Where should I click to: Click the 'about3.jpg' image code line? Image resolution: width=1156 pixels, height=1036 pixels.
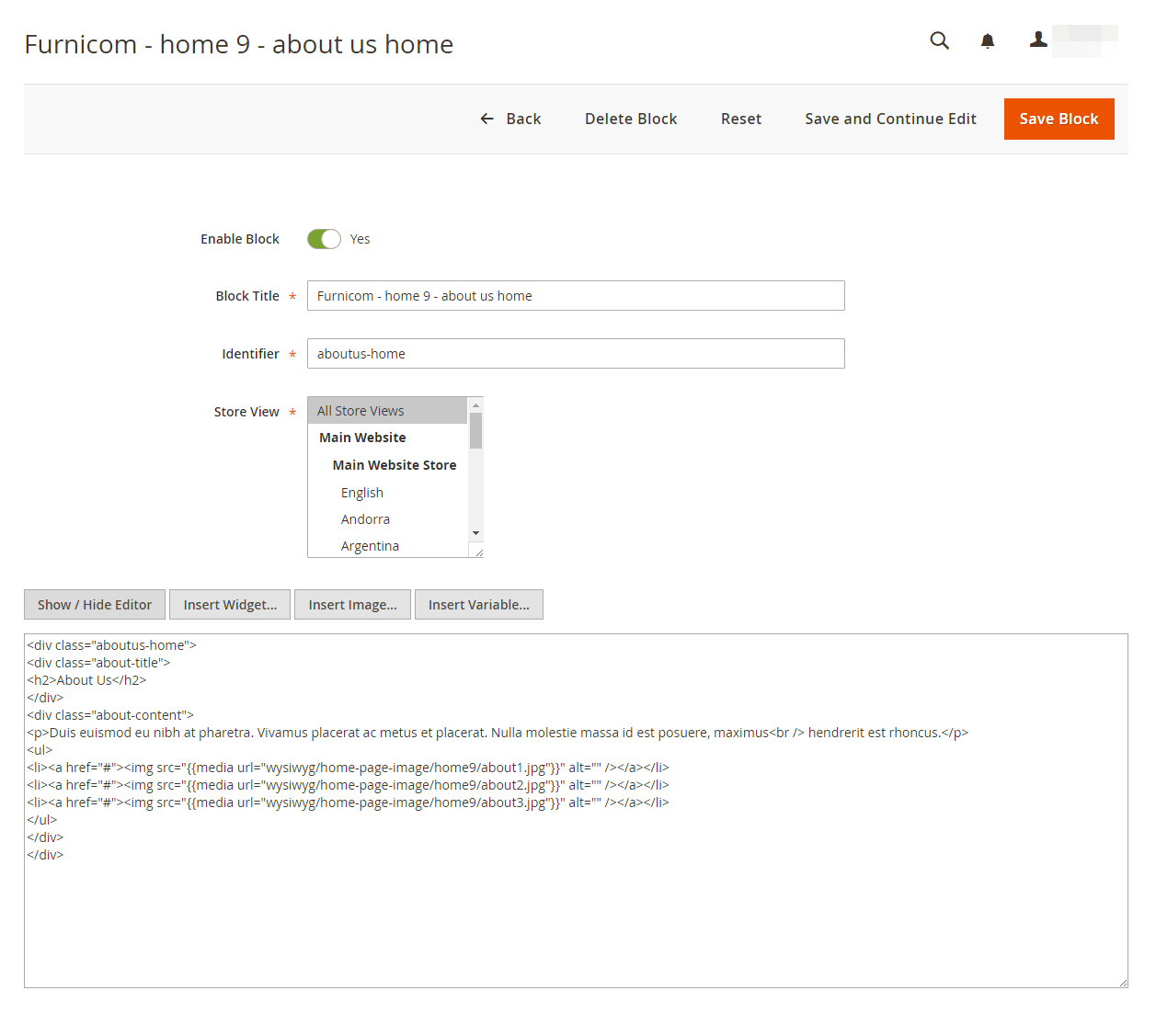348,803
